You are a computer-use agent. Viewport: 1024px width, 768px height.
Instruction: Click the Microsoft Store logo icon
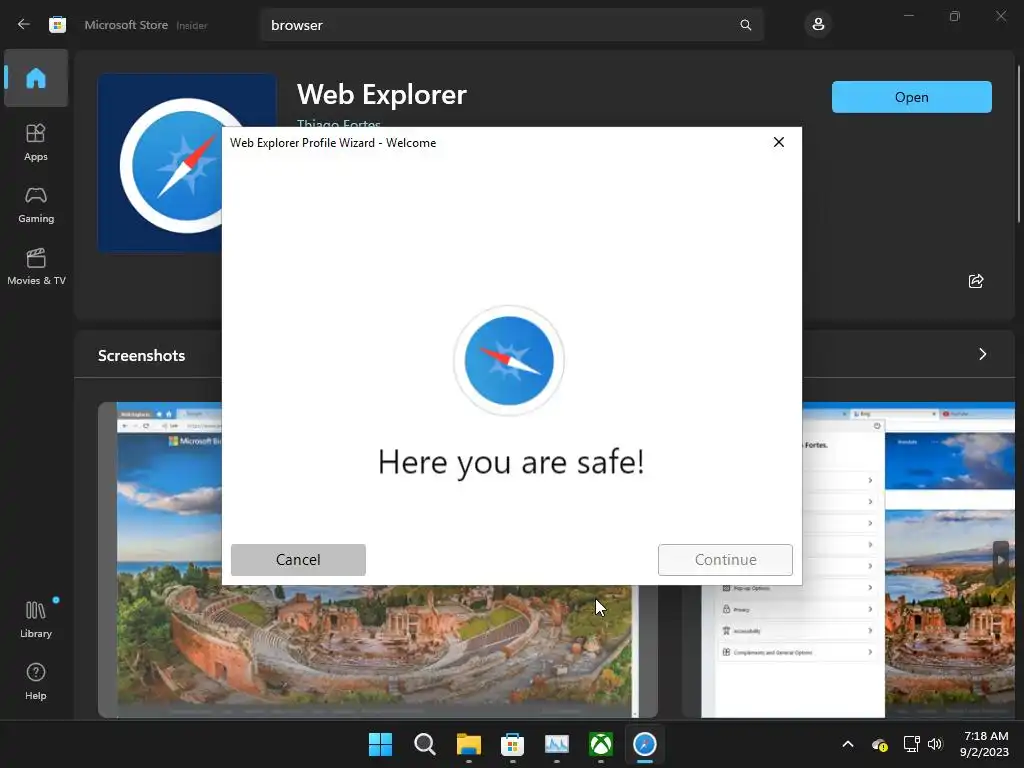click(57, 25)
